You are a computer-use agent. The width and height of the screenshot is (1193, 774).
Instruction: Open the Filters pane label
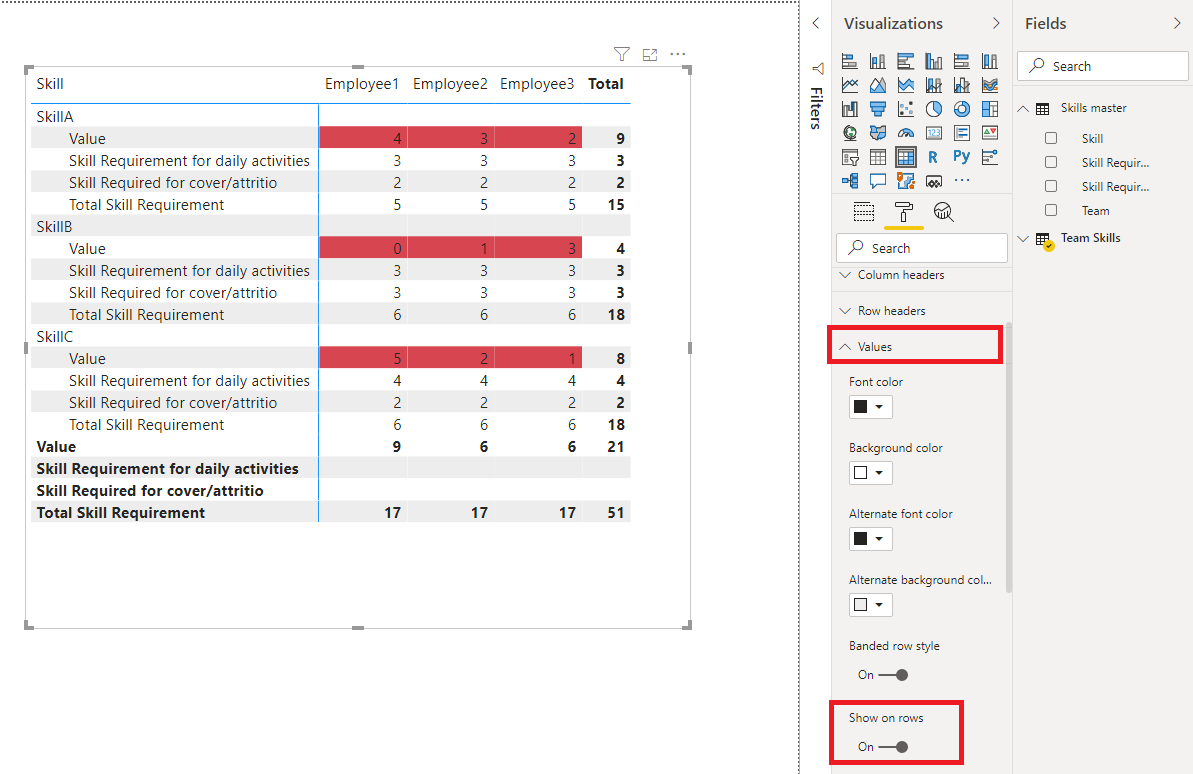tap(816, 108)
